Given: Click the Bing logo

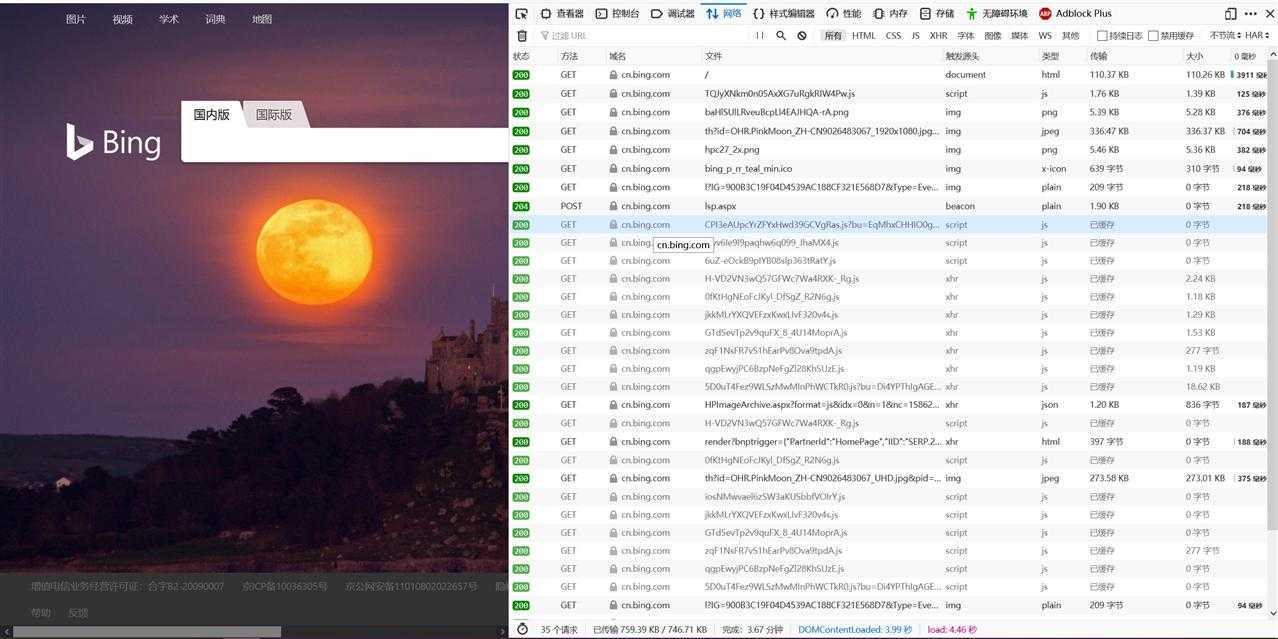Looking at the screenshot, I should click(113, 142).
